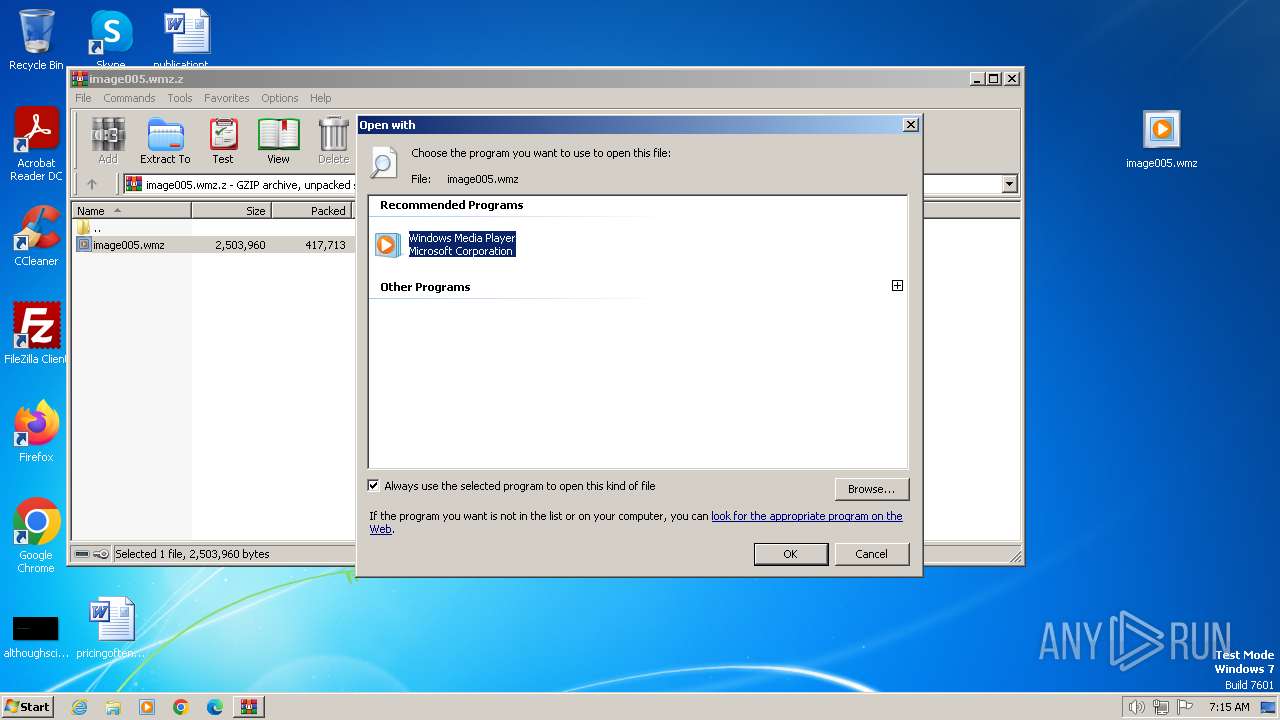
Task: Select image005.wmz row in archive list
Action: [x=214, y=245]
